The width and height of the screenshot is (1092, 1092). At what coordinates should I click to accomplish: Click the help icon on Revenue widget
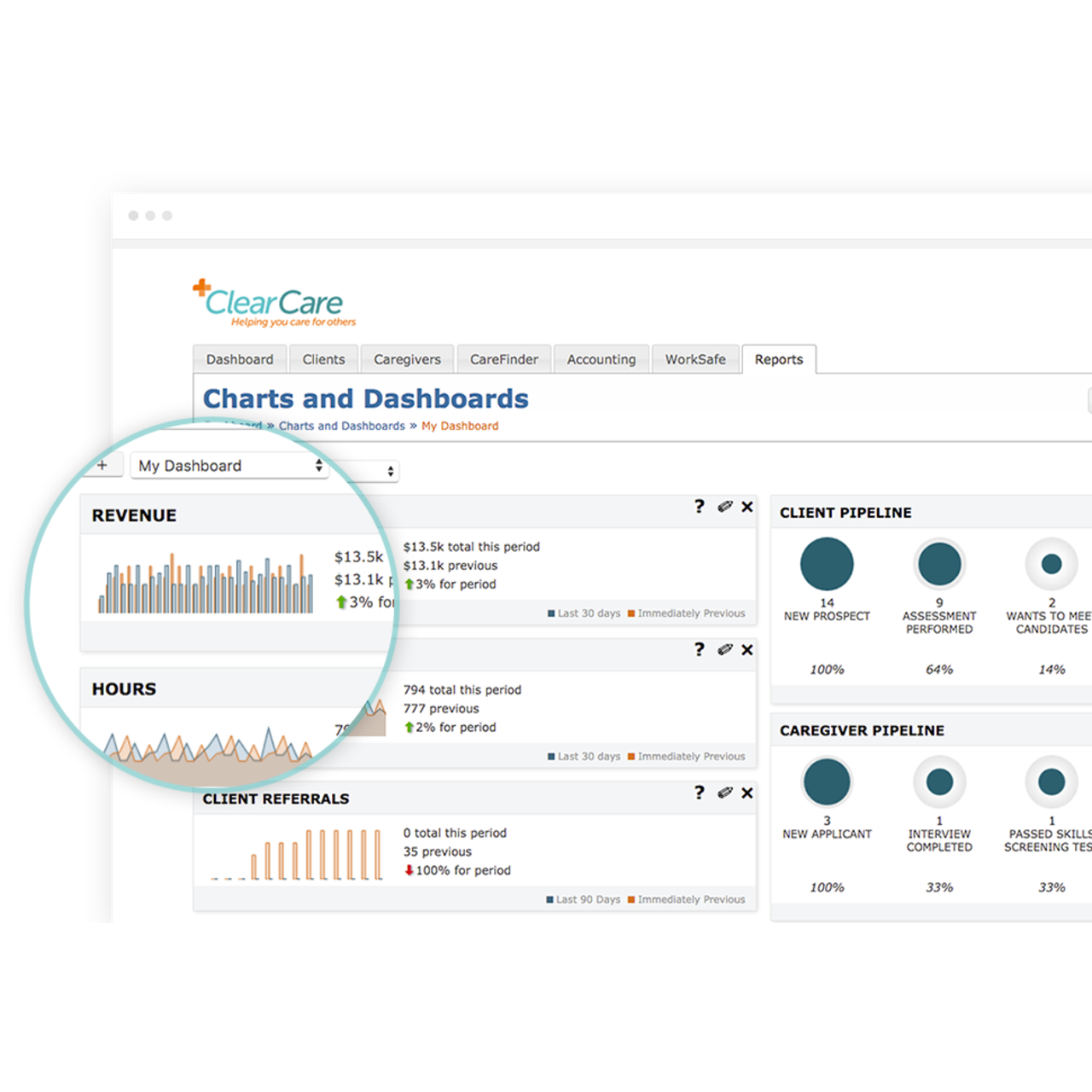tap(700, 506)
